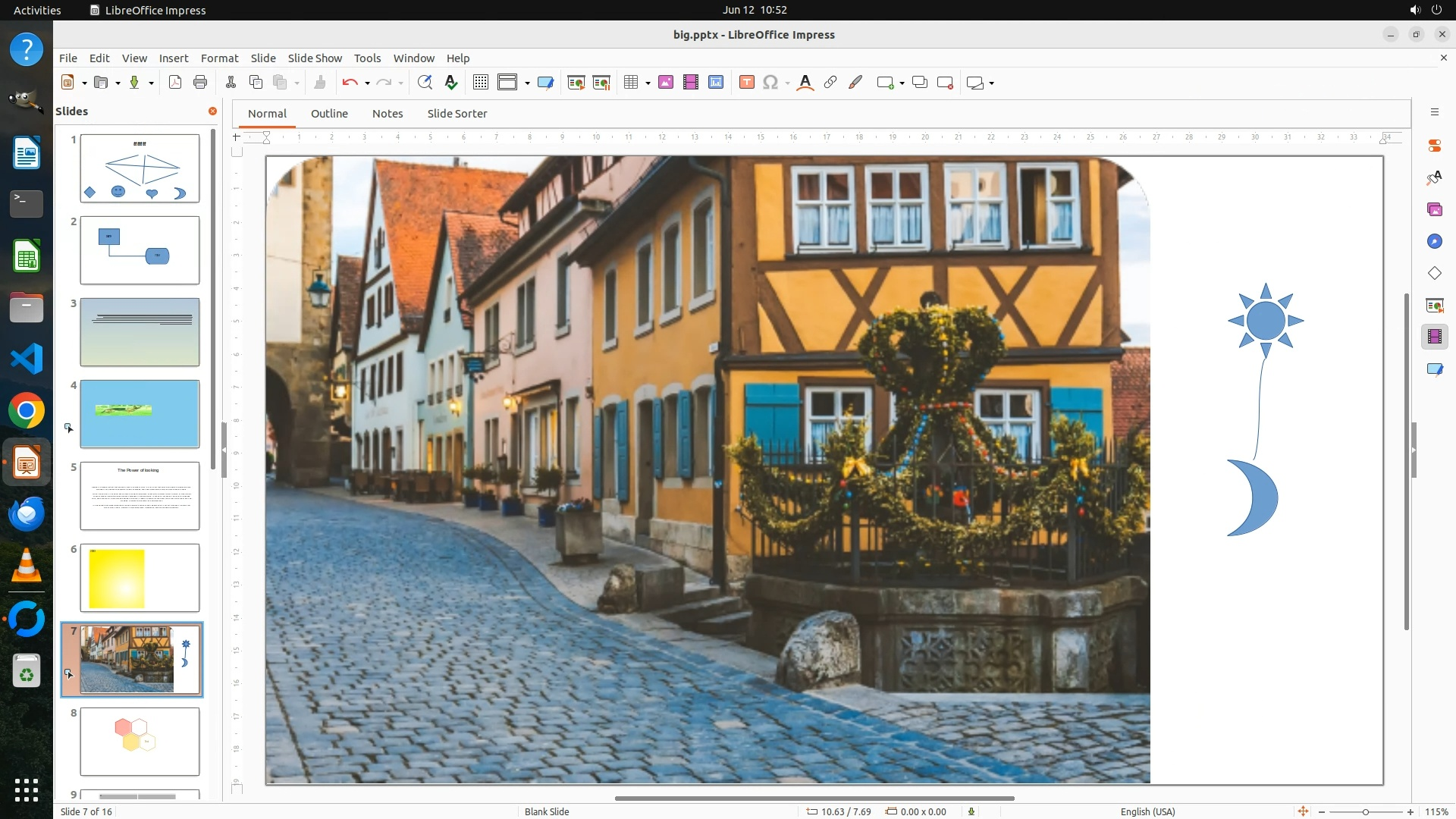Click English (USA) language in status bar
This screenshot has height=819, width=1456.
point(1147,811)
